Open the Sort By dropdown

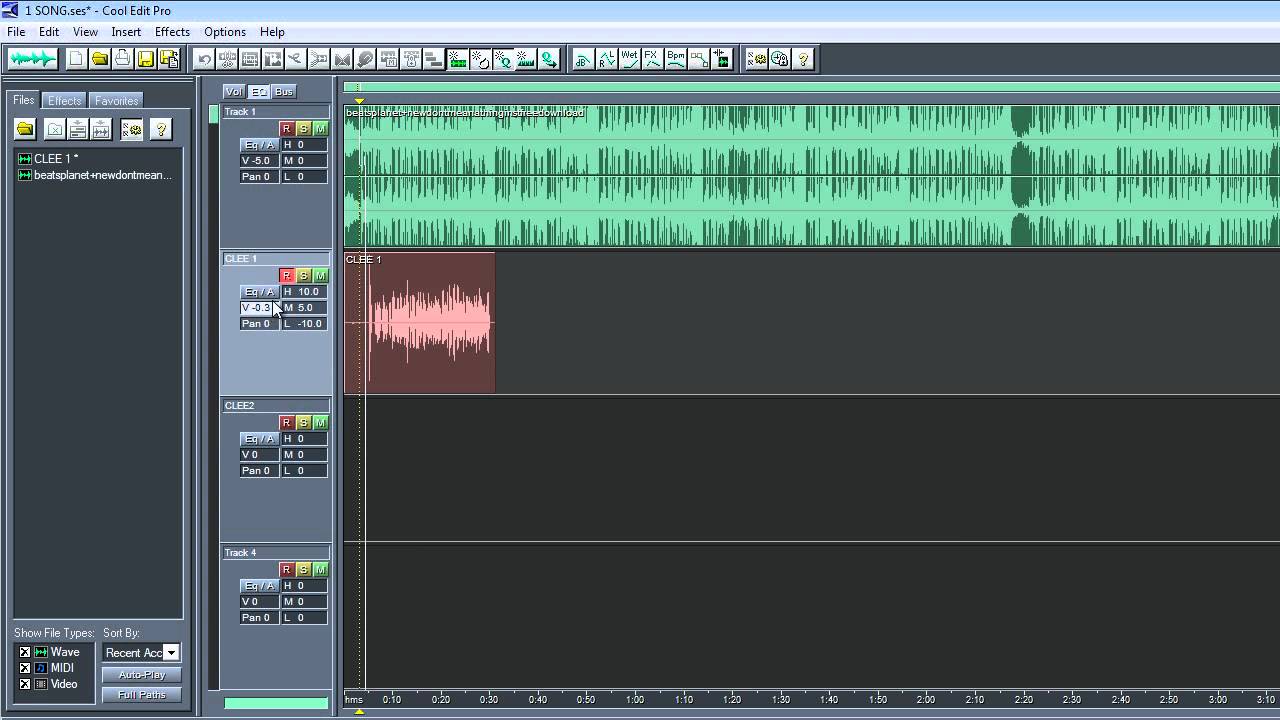pyautogui.click(x=171, y=653)
